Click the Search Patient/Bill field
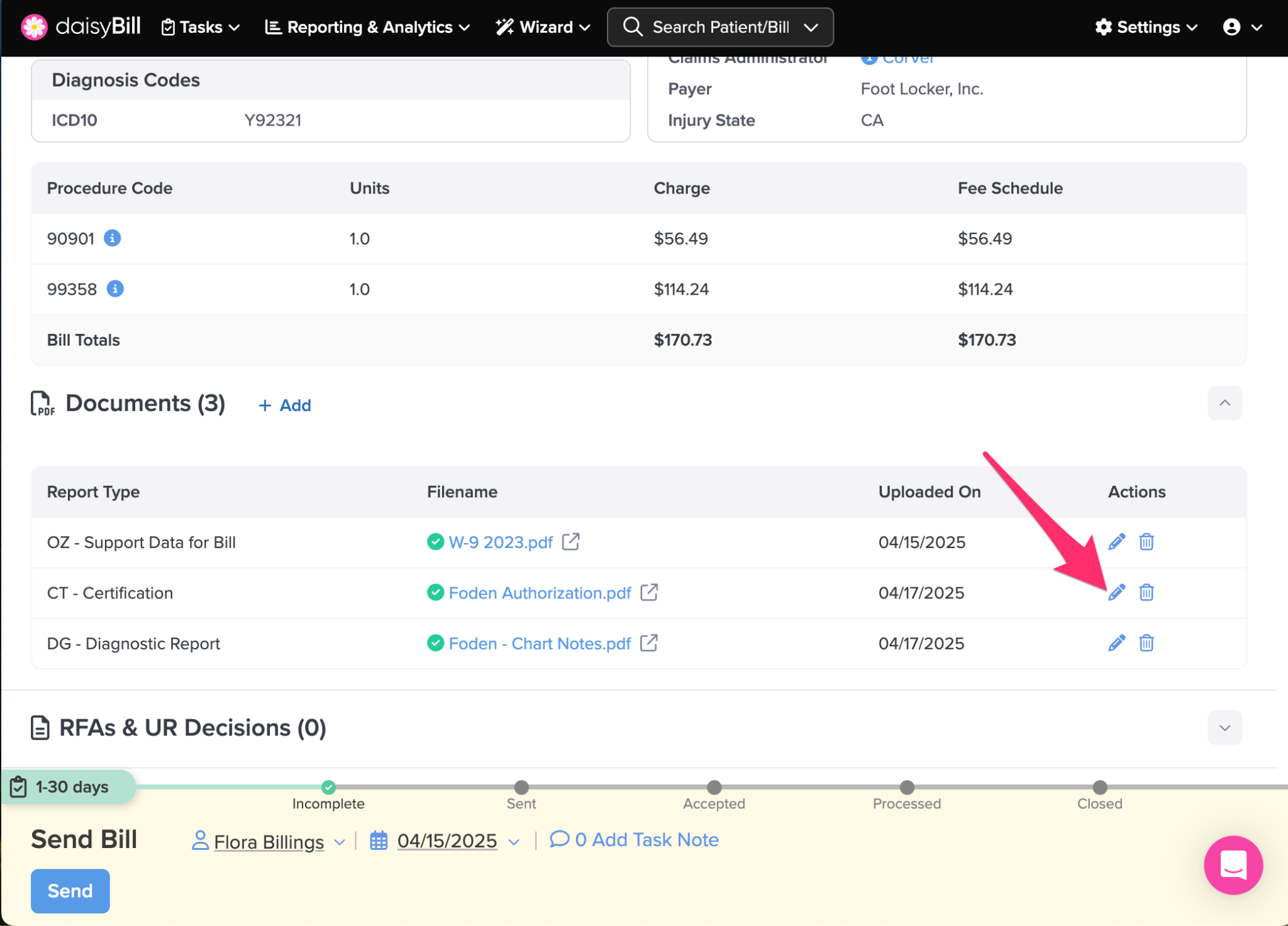 (720, 27)
